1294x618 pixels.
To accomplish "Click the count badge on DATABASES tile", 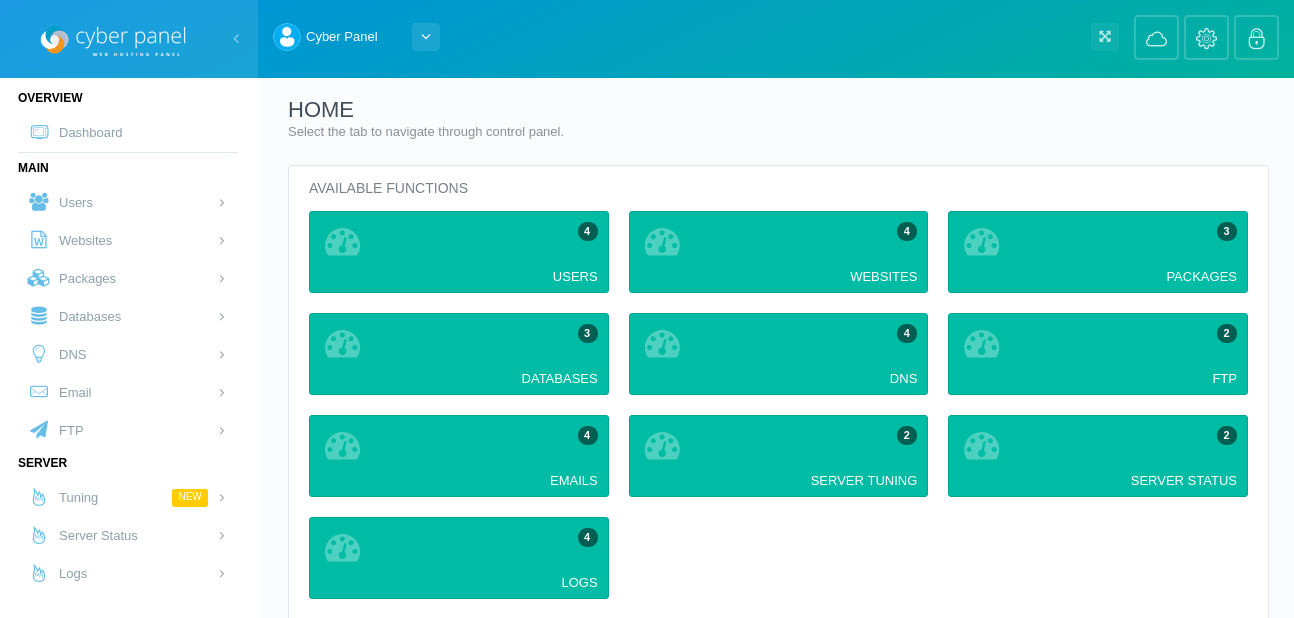I will pos(588,333).
